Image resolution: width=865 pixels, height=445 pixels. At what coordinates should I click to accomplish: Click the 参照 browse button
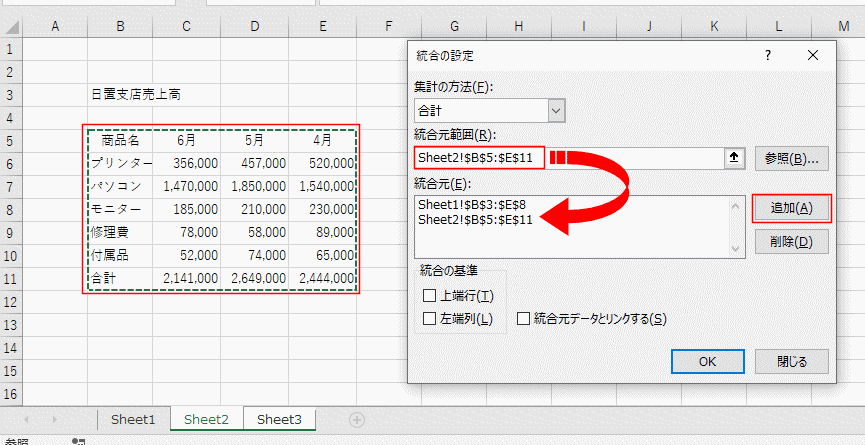coord(790,158)
